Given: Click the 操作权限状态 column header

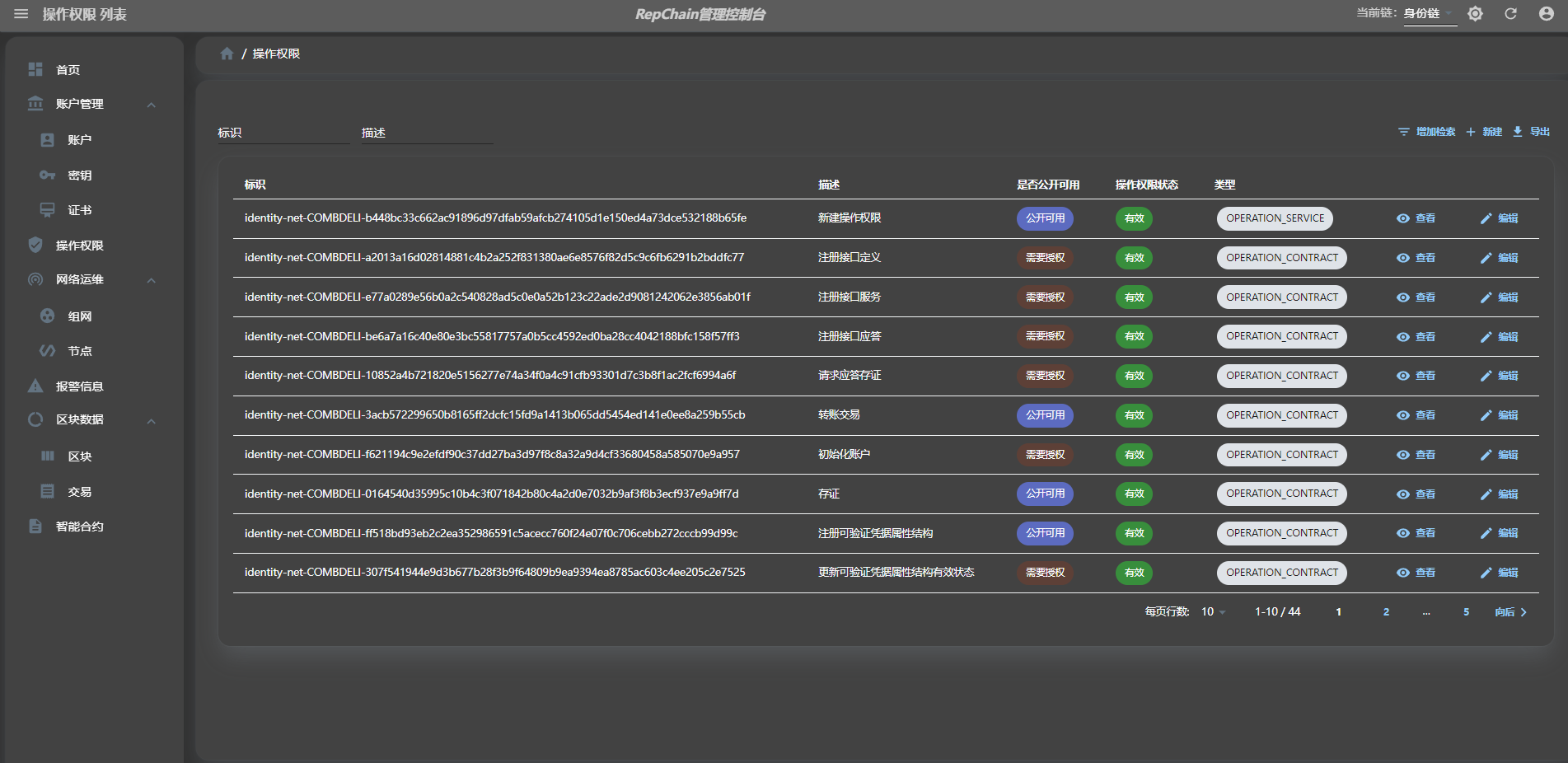Looking at the screenshot, I should 1146,185.
